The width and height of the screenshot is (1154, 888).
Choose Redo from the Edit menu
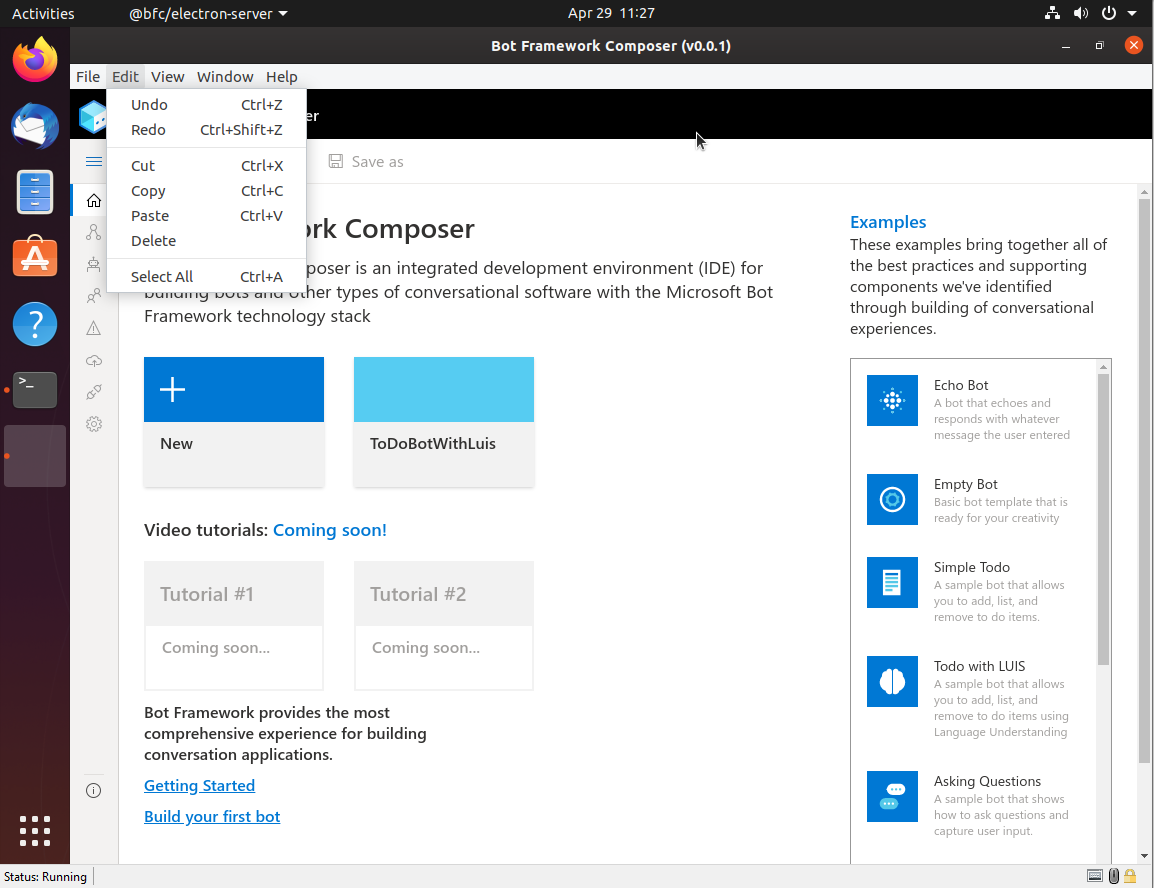point(206,130)
